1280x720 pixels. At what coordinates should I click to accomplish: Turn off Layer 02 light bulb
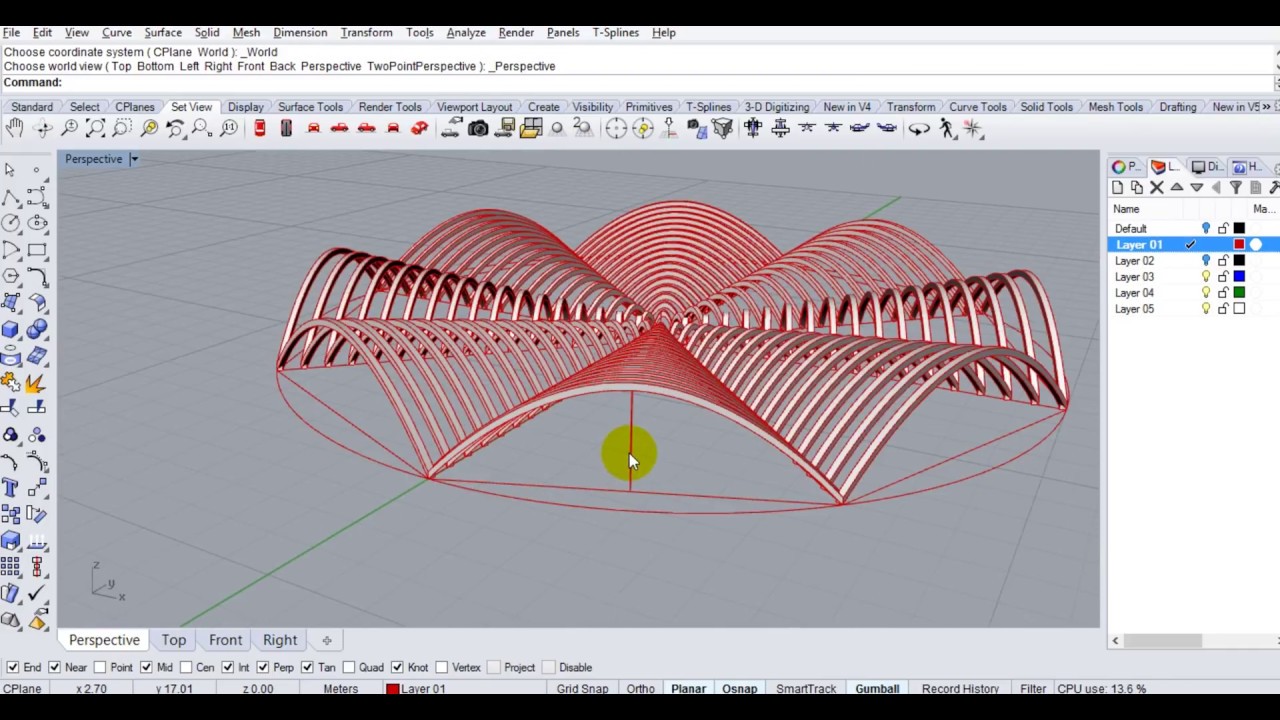coord(1206,261)
